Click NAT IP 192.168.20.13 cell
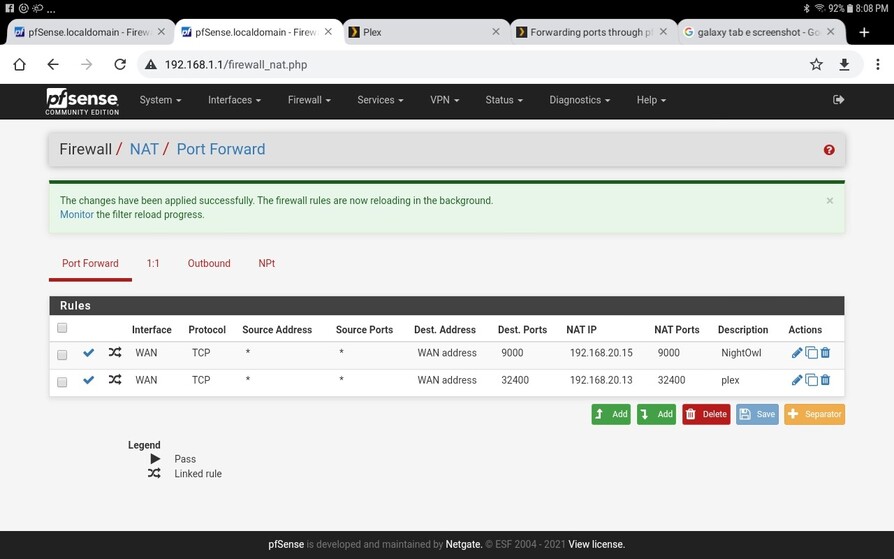Image resolution: width=894 pixels, height=559 pixels. click(x=601, y=380)
